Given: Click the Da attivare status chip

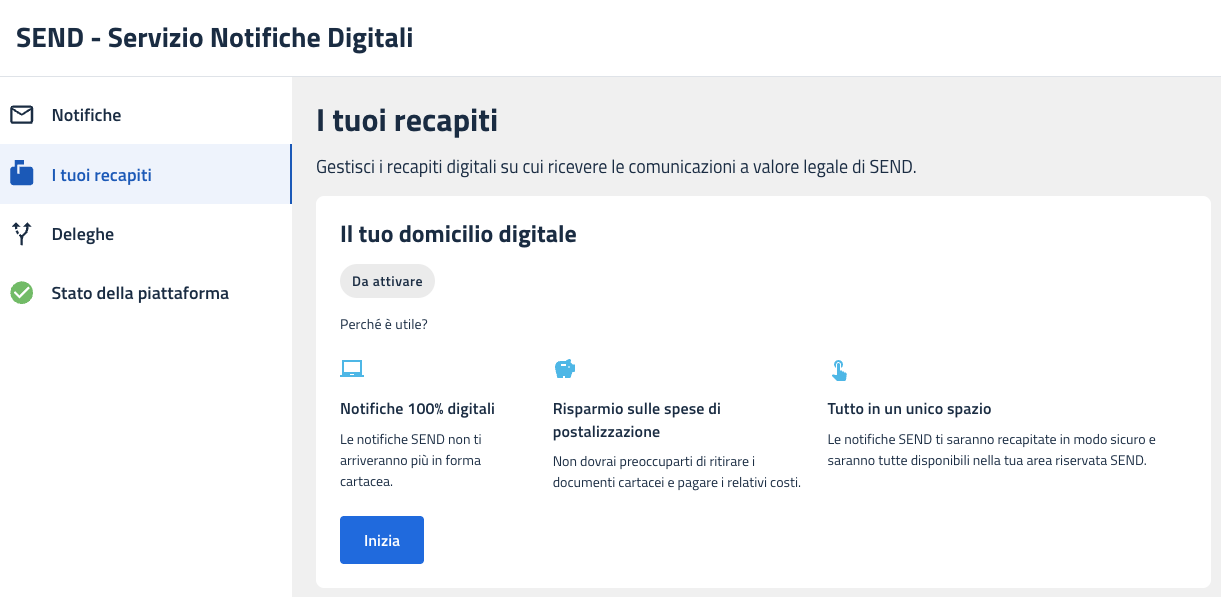Looking at the screenshot, I should click(x=387, y=281).
